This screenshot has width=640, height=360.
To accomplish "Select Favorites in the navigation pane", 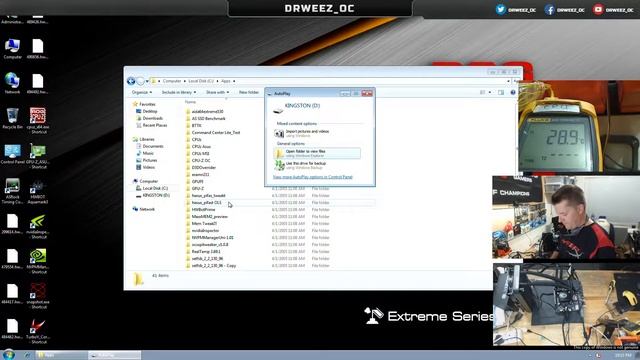I will pos(147,104).
